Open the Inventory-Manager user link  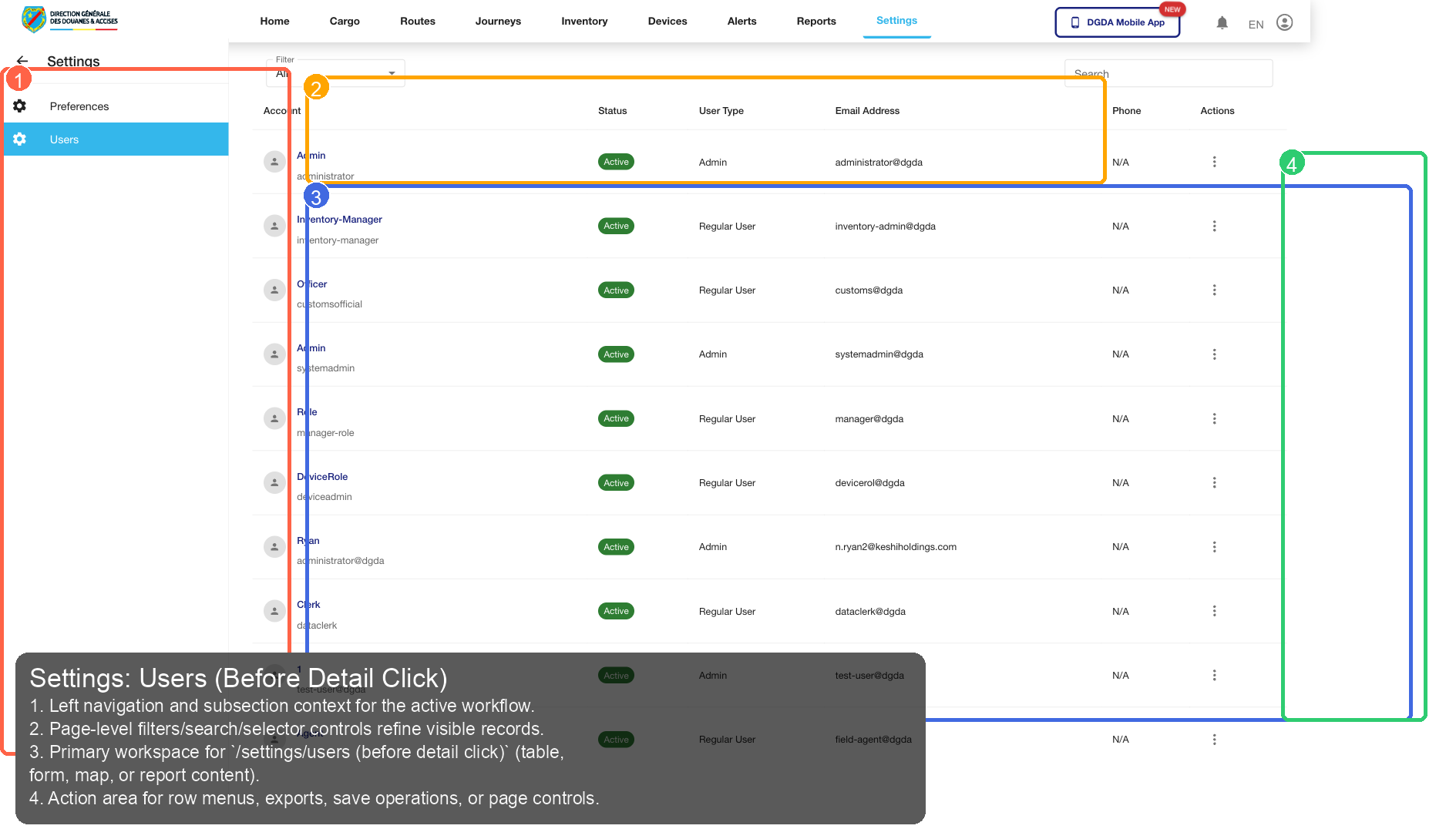click(339, 220)
